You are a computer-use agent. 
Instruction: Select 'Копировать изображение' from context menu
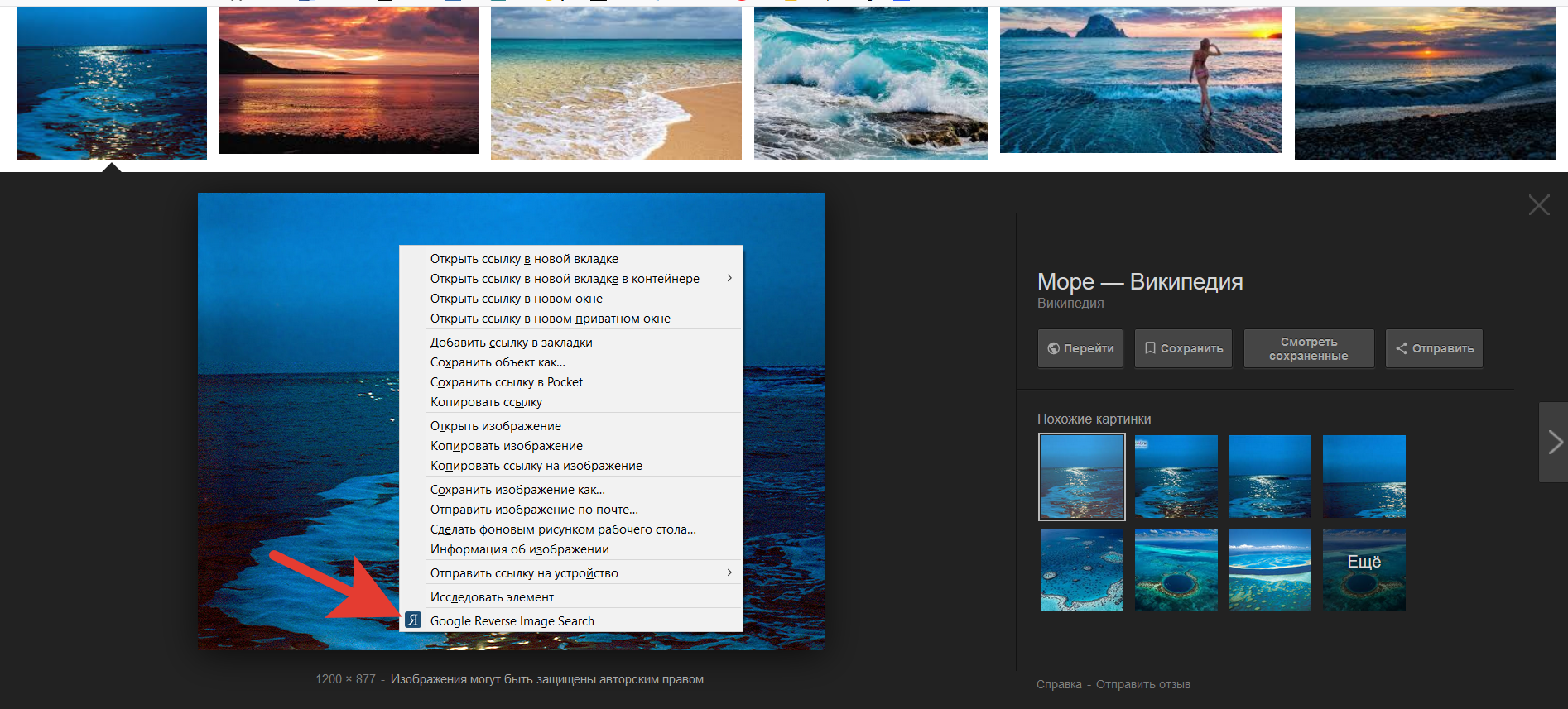click(x=506, y=446)
